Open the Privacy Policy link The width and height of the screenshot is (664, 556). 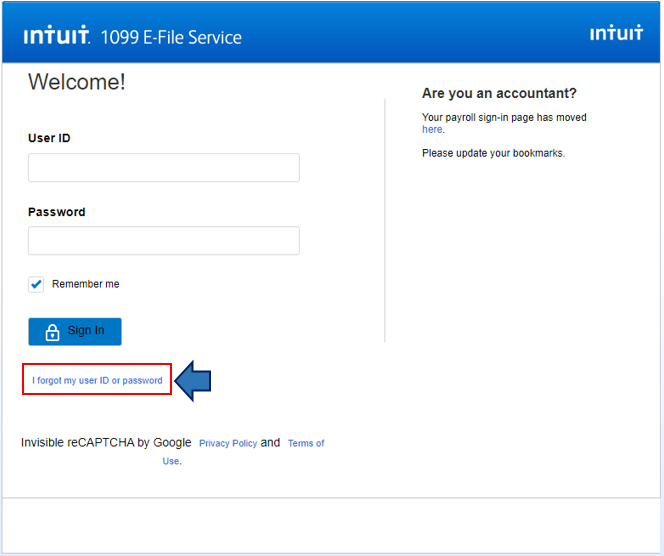(x=228, y=443)
